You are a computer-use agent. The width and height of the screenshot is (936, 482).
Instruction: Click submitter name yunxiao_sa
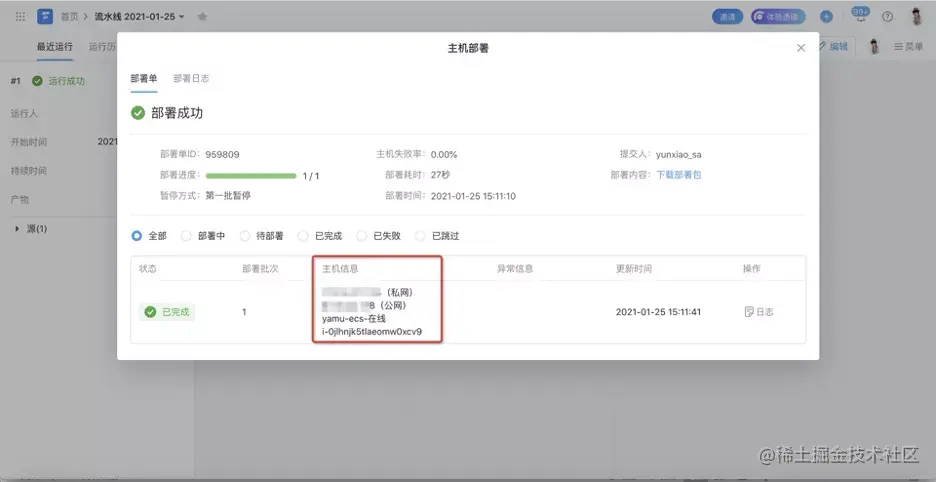click(x=679, y=154)
